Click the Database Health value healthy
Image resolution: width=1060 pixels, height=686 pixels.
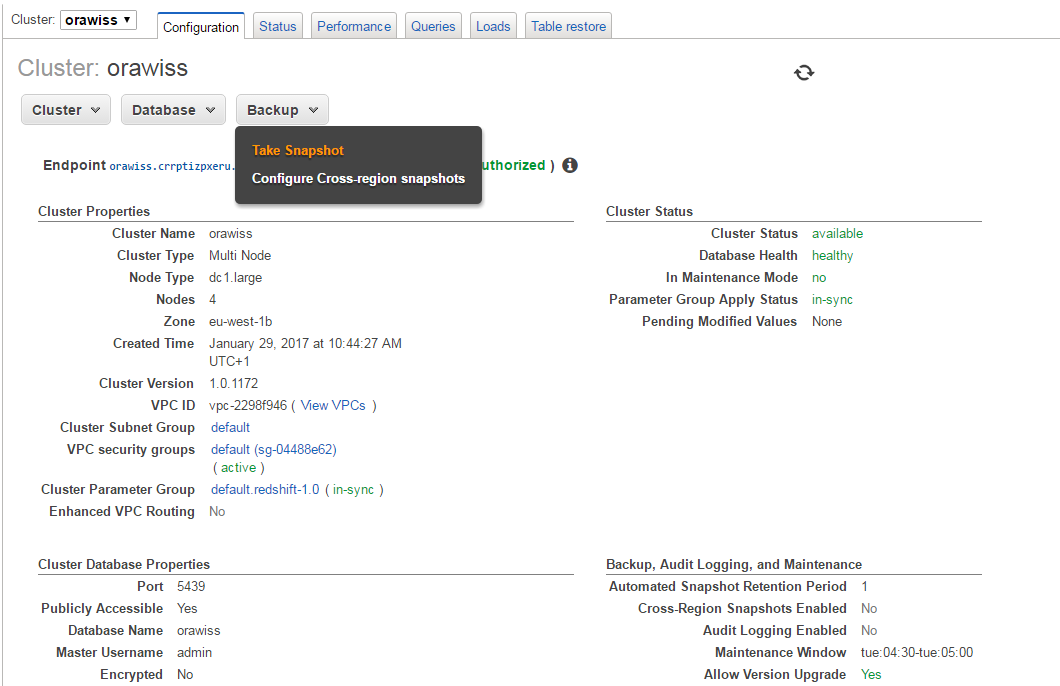click(832, 255)
